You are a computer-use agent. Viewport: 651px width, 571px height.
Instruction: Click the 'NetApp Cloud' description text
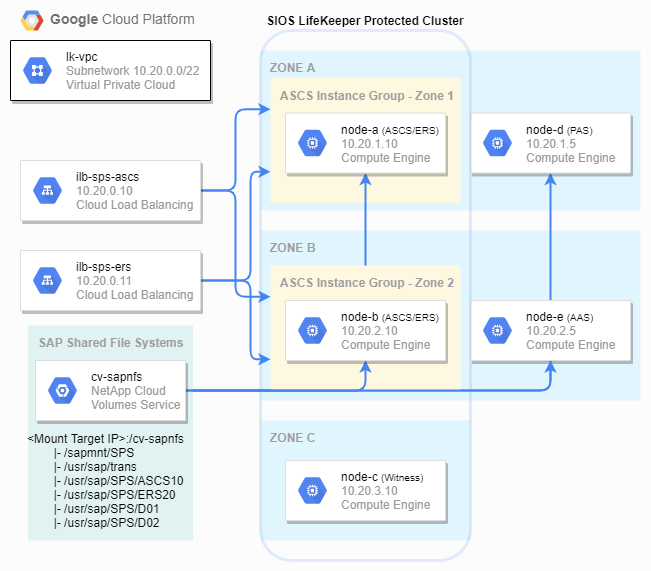coord(128,391)
